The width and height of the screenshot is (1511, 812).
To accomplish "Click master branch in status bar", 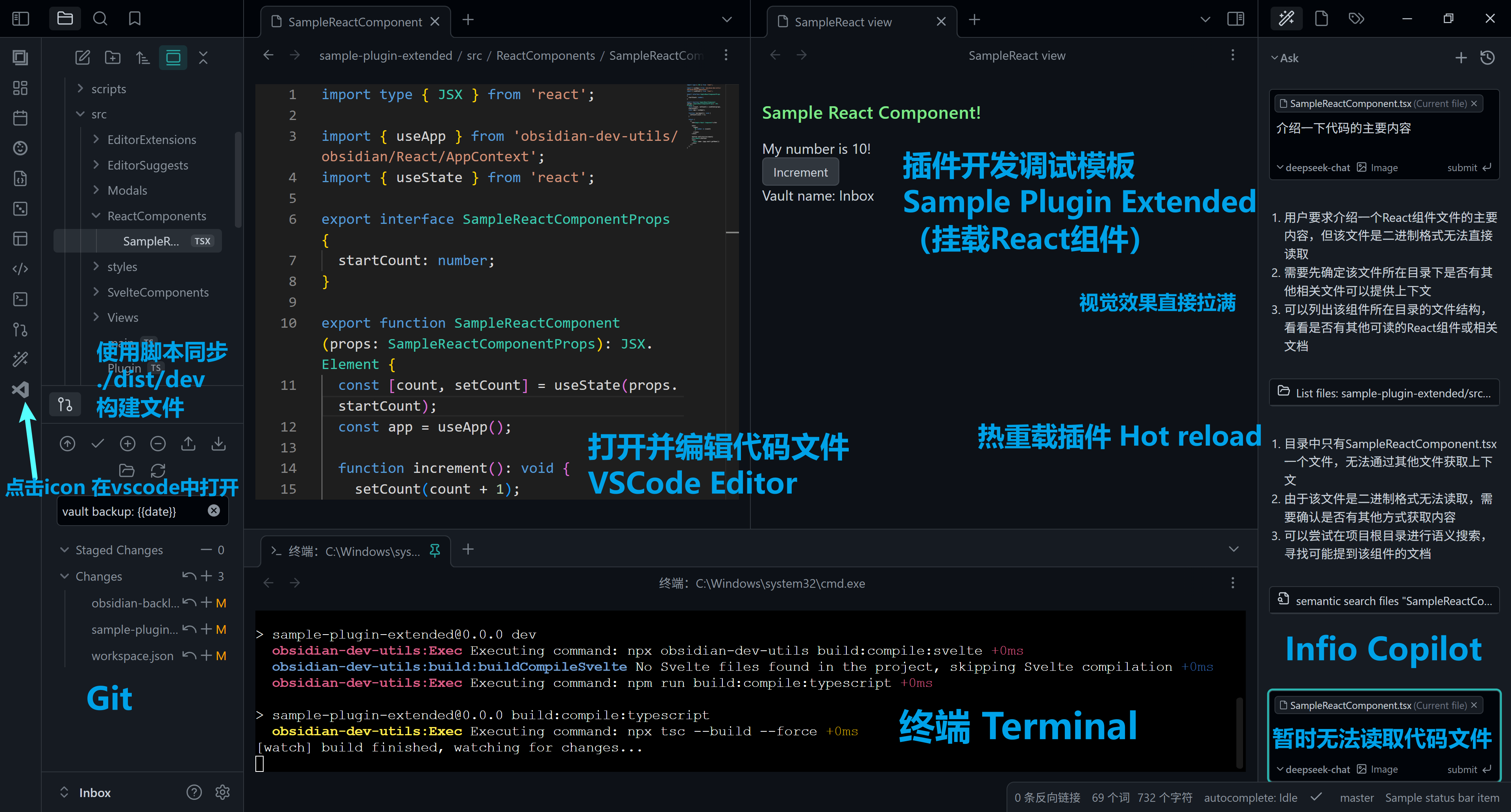I will (1356, 797).
